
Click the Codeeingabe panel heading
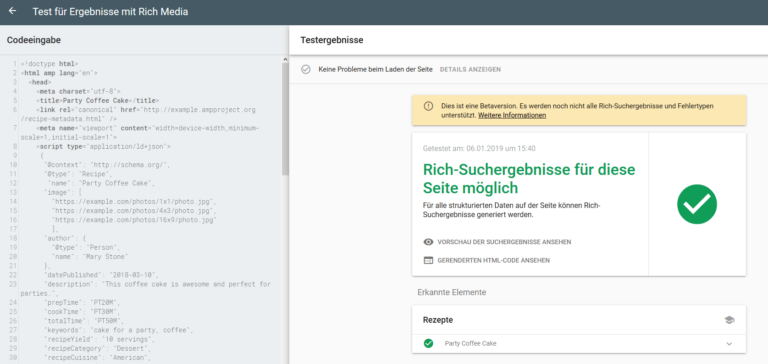click(x=34, y=40)
